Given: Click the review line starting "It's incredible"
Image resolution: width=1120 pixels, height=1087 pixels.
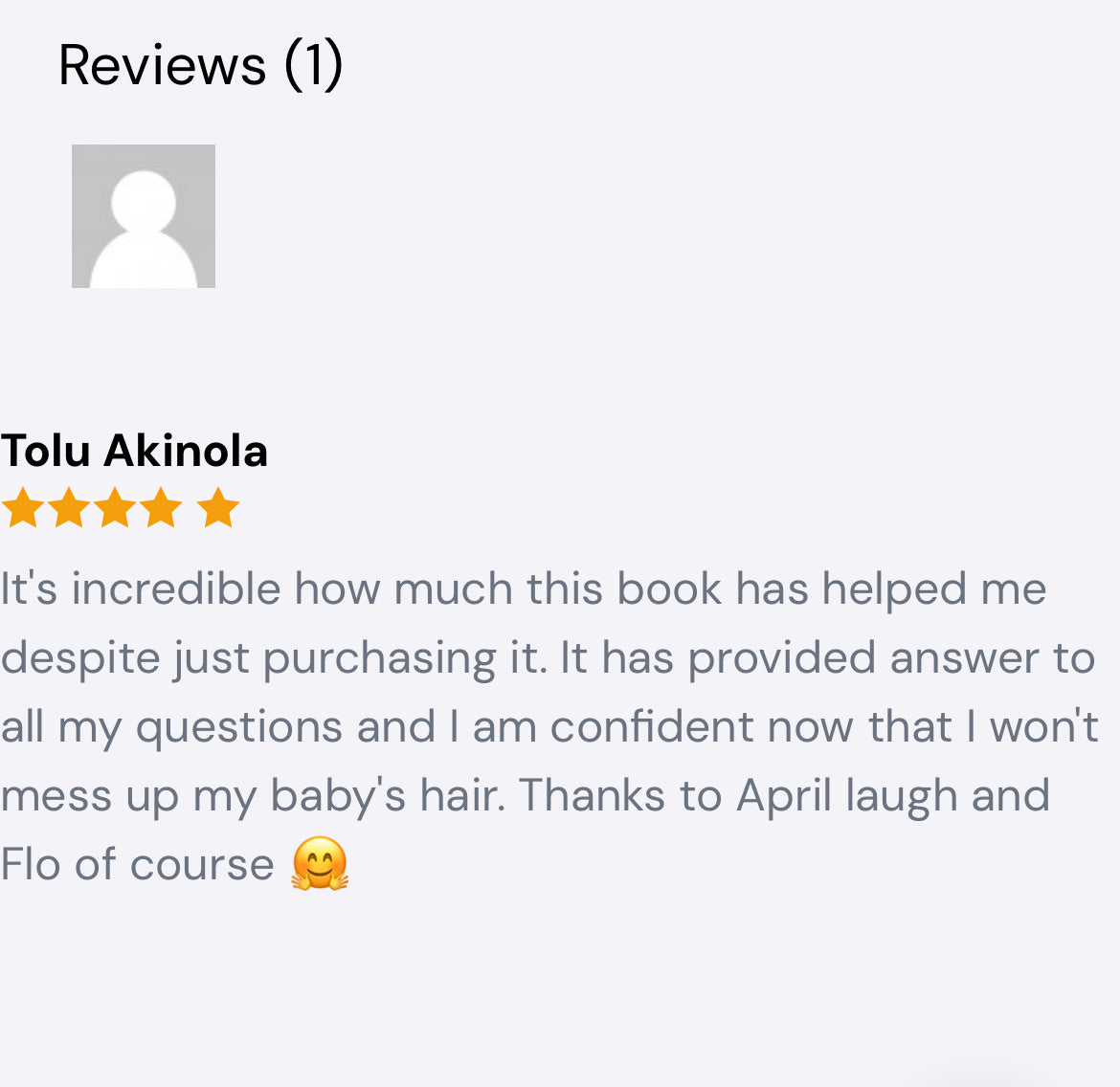Looking at the screenshot, I should 523,588.
